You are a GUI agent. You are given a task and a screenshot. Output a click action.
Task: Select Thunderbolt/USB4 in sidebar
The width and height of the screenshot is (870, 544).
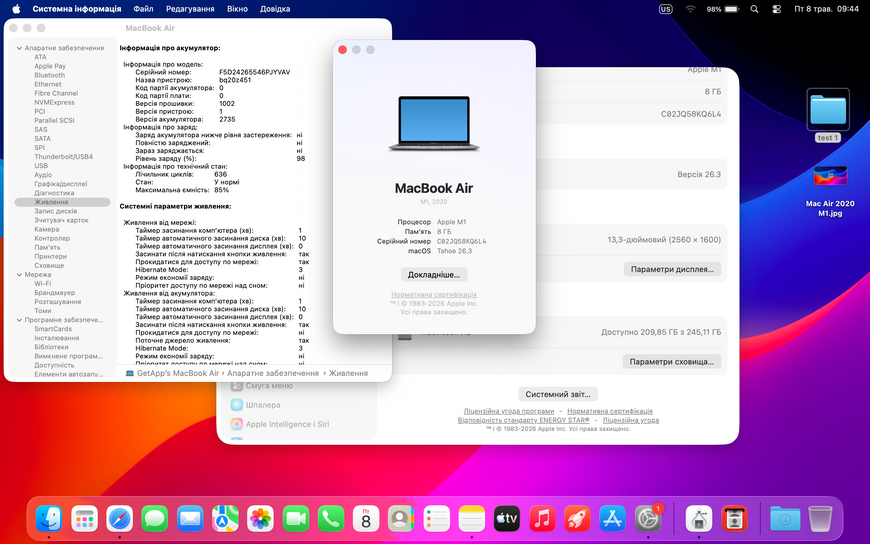tap(63, 157)
